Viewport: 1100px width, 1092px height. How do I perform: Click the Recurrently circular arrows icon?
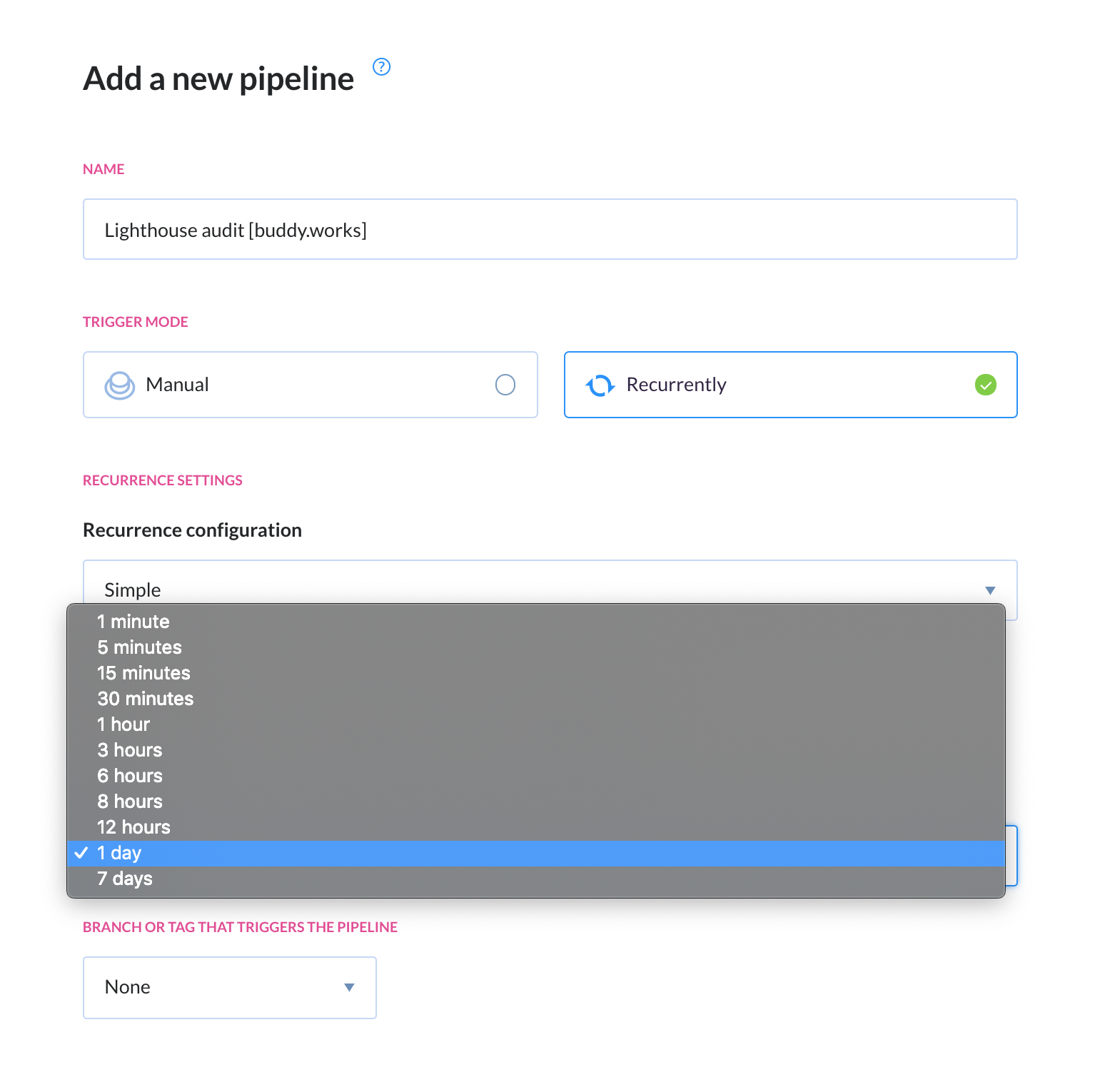(x=600, y=385)
